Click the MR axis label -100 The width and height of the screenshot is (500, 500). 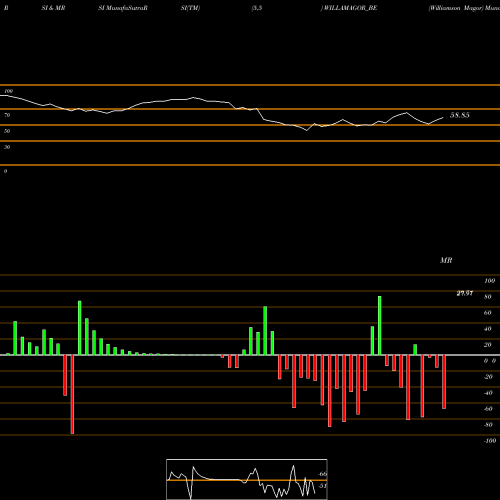pyautogui.click(x=490, y=441)
